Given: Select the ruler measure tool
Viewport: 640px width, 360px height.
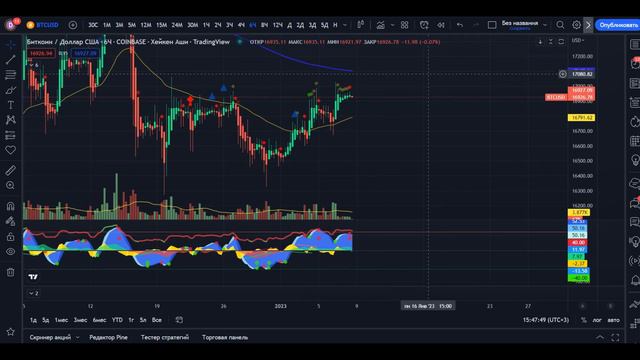Looking at the screenshot, I should click(11, 170).
